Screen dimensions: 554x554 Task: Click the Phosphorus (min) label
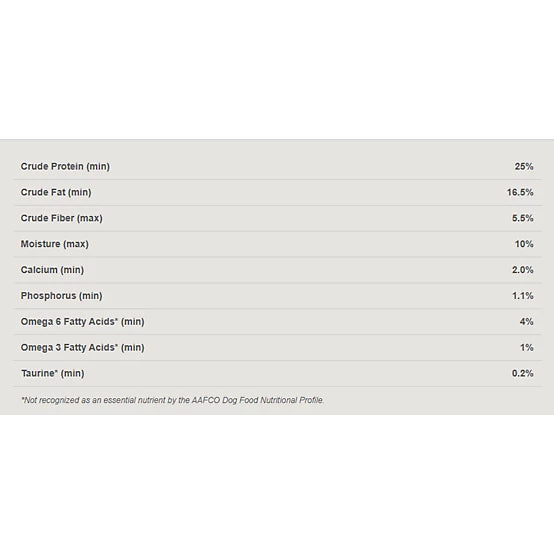[x=61, y=296]
